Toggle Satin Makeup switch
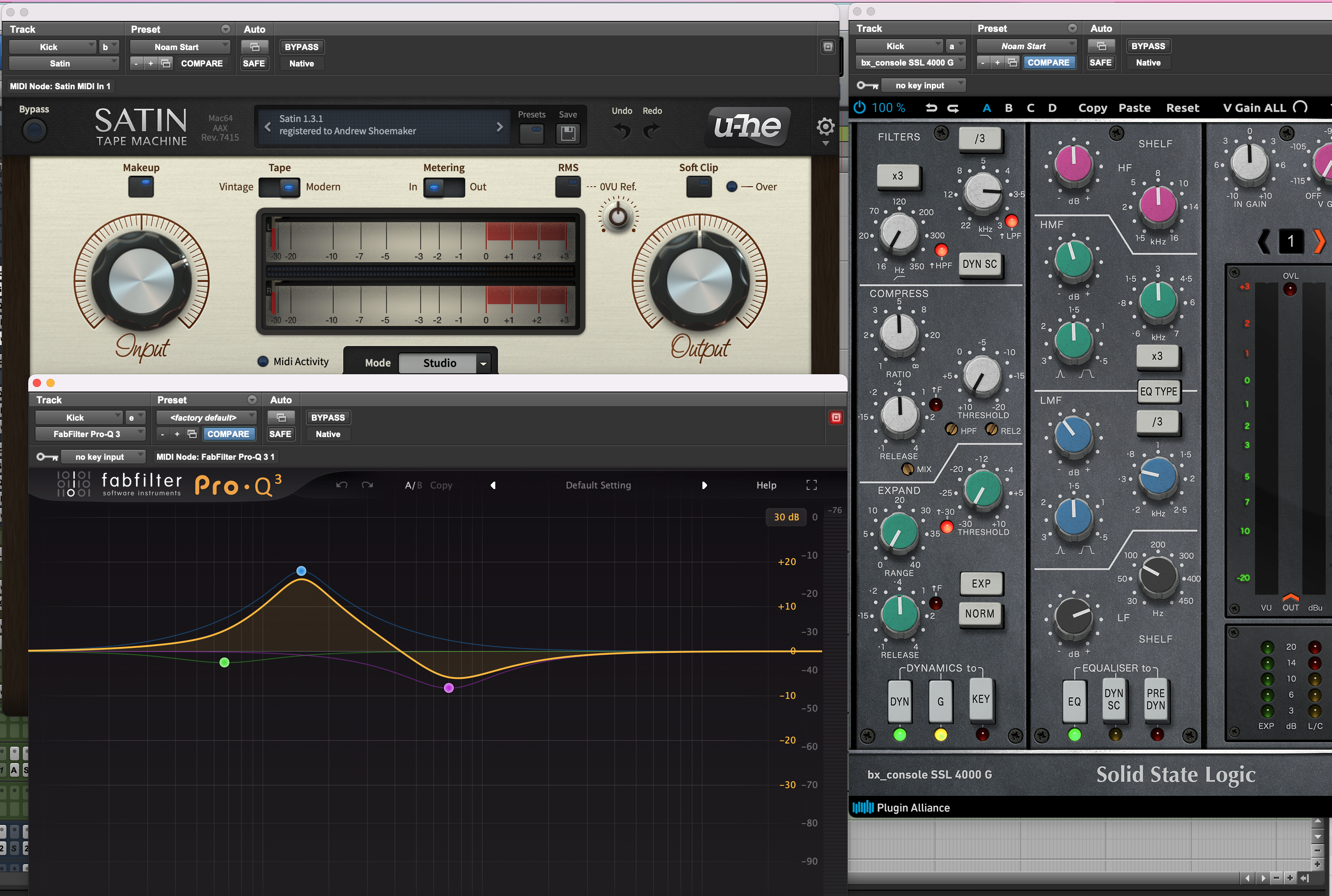 pos(141,187)
